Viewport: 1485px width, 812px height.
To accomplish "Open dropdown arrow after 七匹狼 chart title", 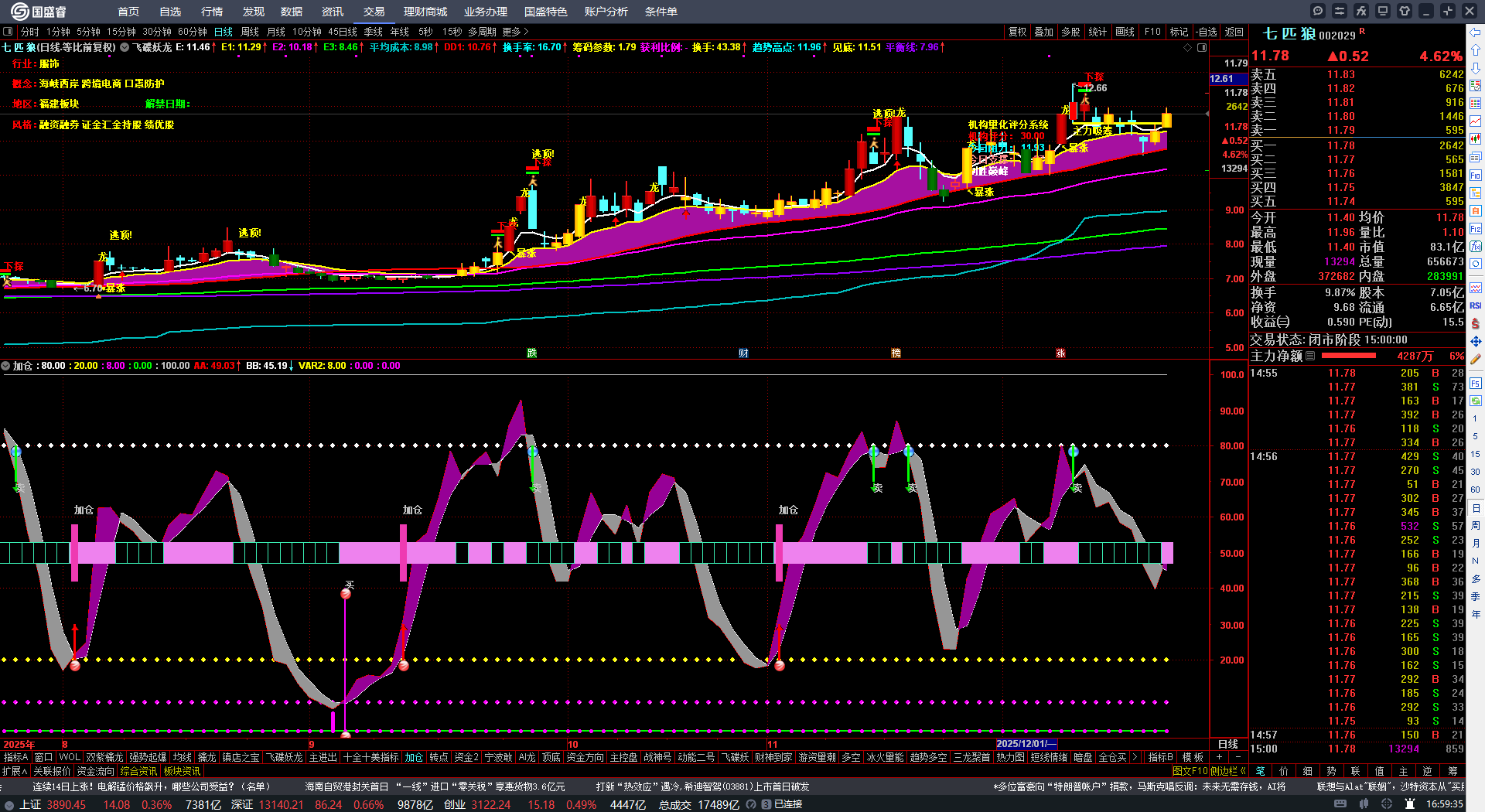I will 125,47.
